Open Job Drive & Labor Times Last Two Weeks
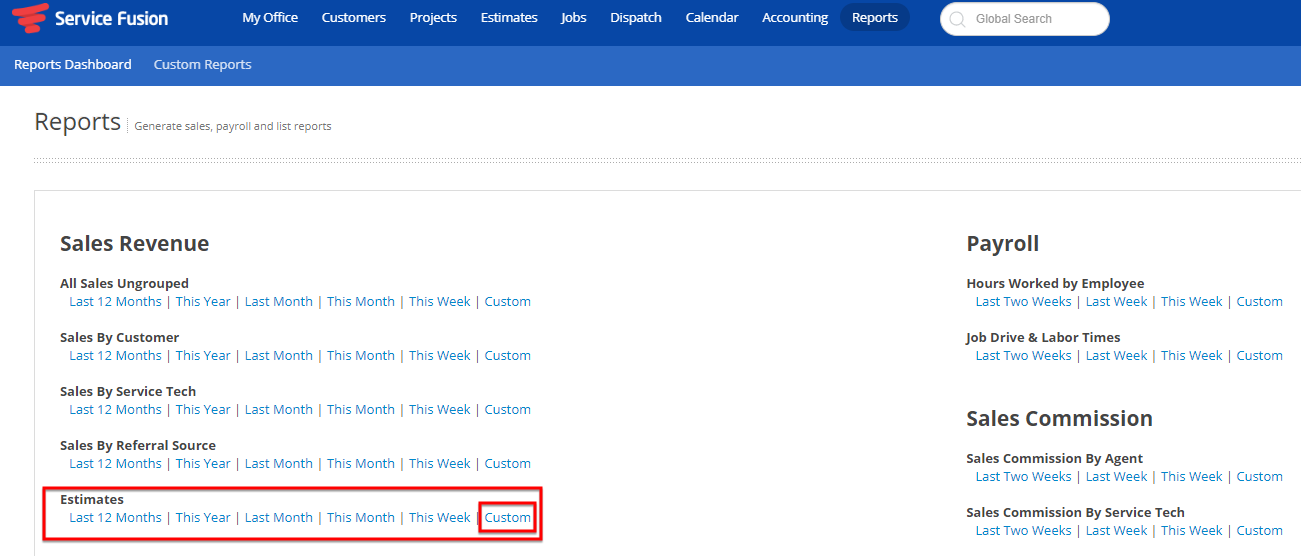Screen dimensions: 1301x556 (1023, 356)
